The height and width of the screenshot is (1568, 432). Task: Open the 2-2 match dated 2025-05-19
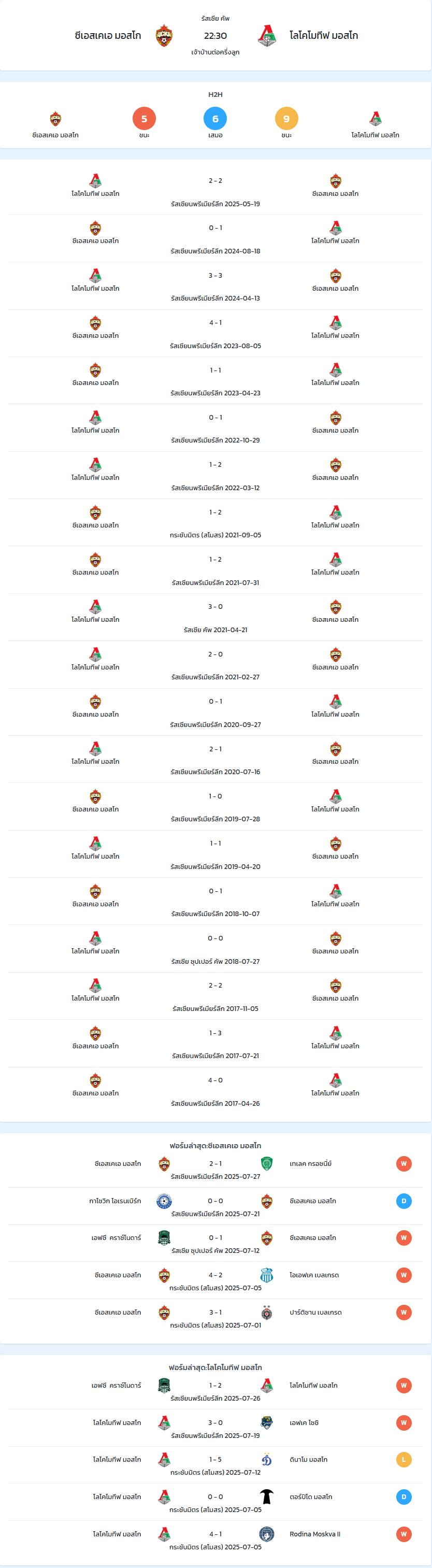215,191
